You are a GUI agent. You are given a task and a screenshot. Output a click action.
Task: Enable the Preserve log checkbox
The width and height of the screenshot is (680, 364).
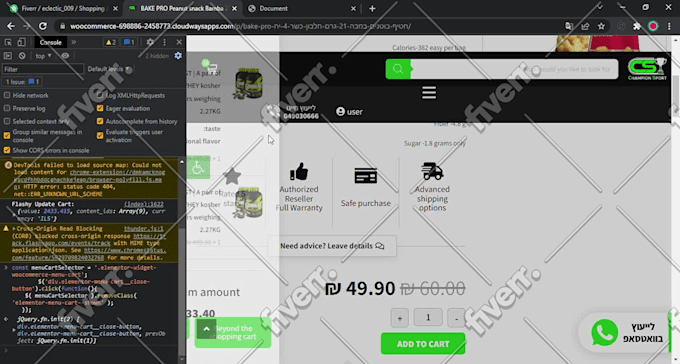[x=7, y=108]
